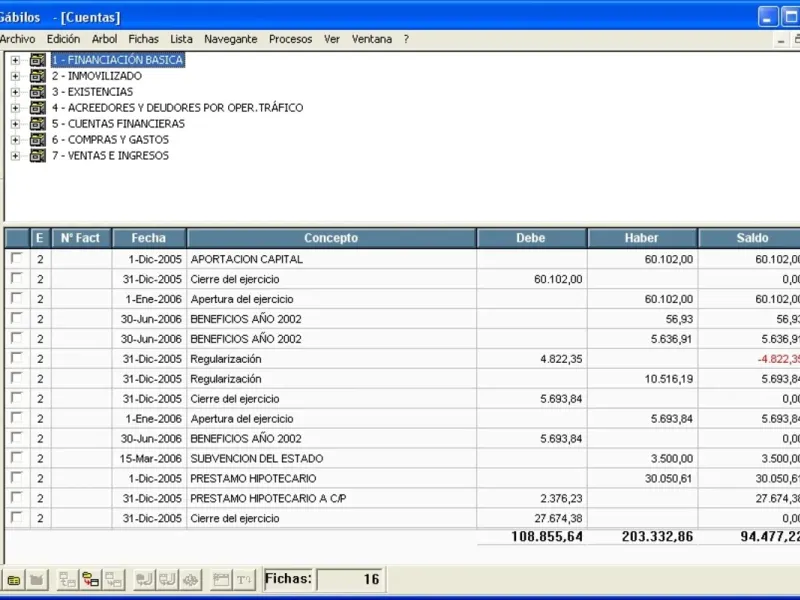Open the Ver menu
Image resolution: width=800 pixels, height=600 pixels.
[x=332, y=39]
